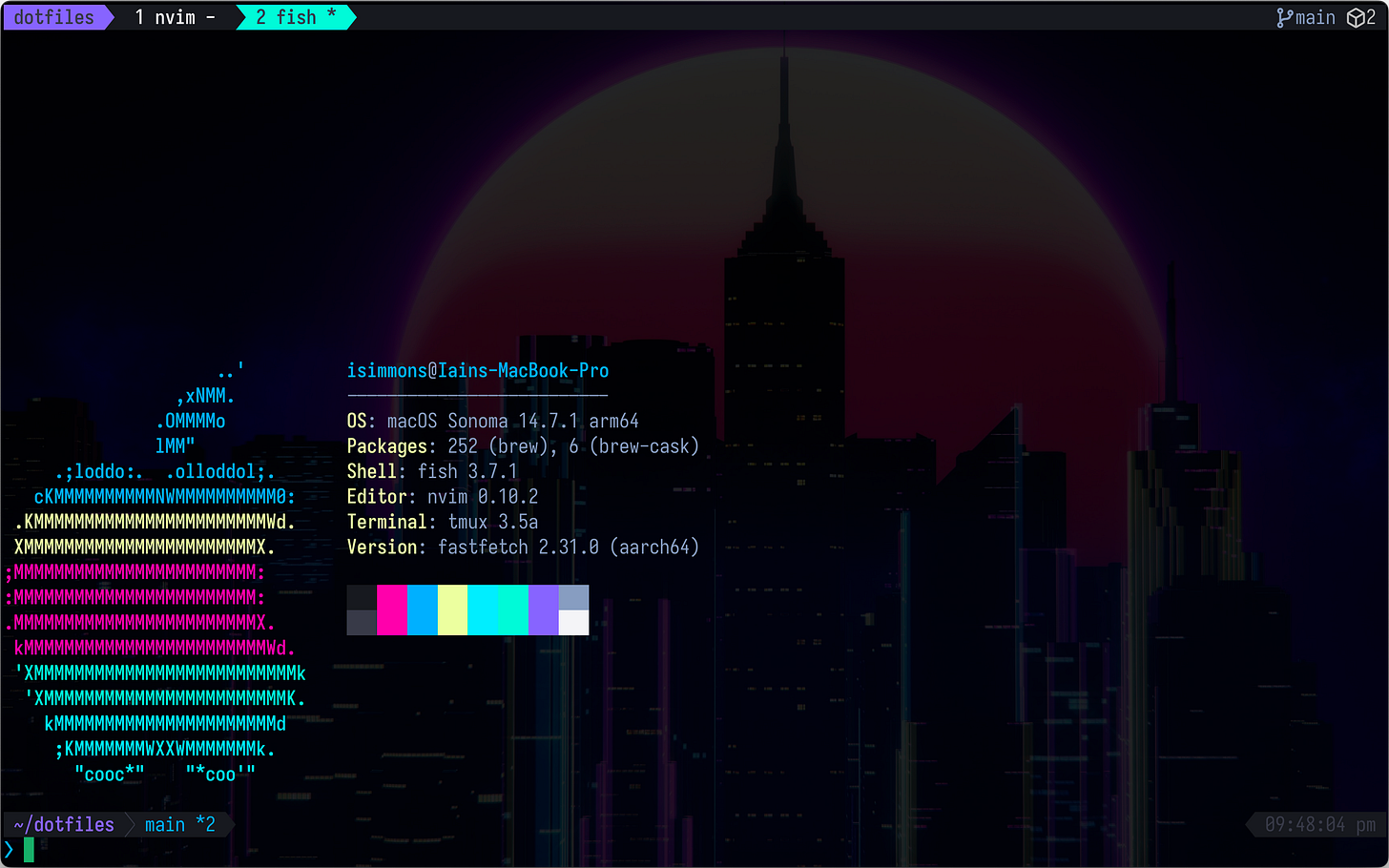This screenshot has width=1389, height=868.
Task: Click the 09:48:04 pm clock in the prompt
Action: [x=1320, y=825]
